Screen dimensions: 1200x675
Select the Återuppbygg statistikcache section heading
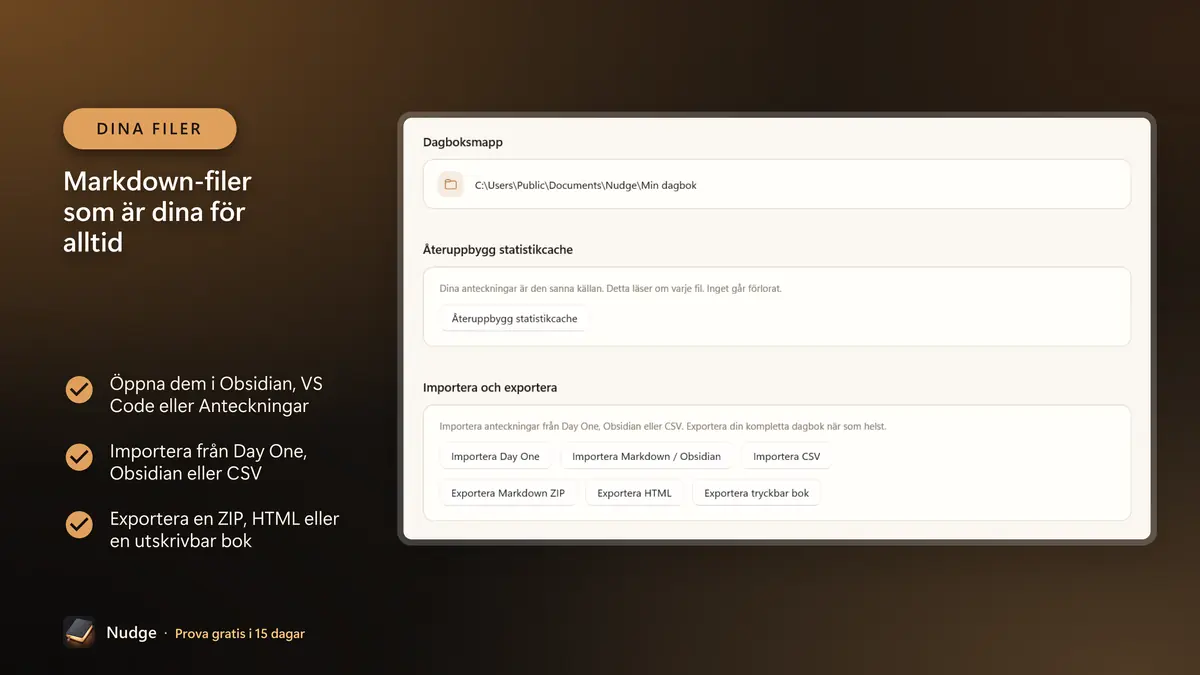(x=498, y=250)
